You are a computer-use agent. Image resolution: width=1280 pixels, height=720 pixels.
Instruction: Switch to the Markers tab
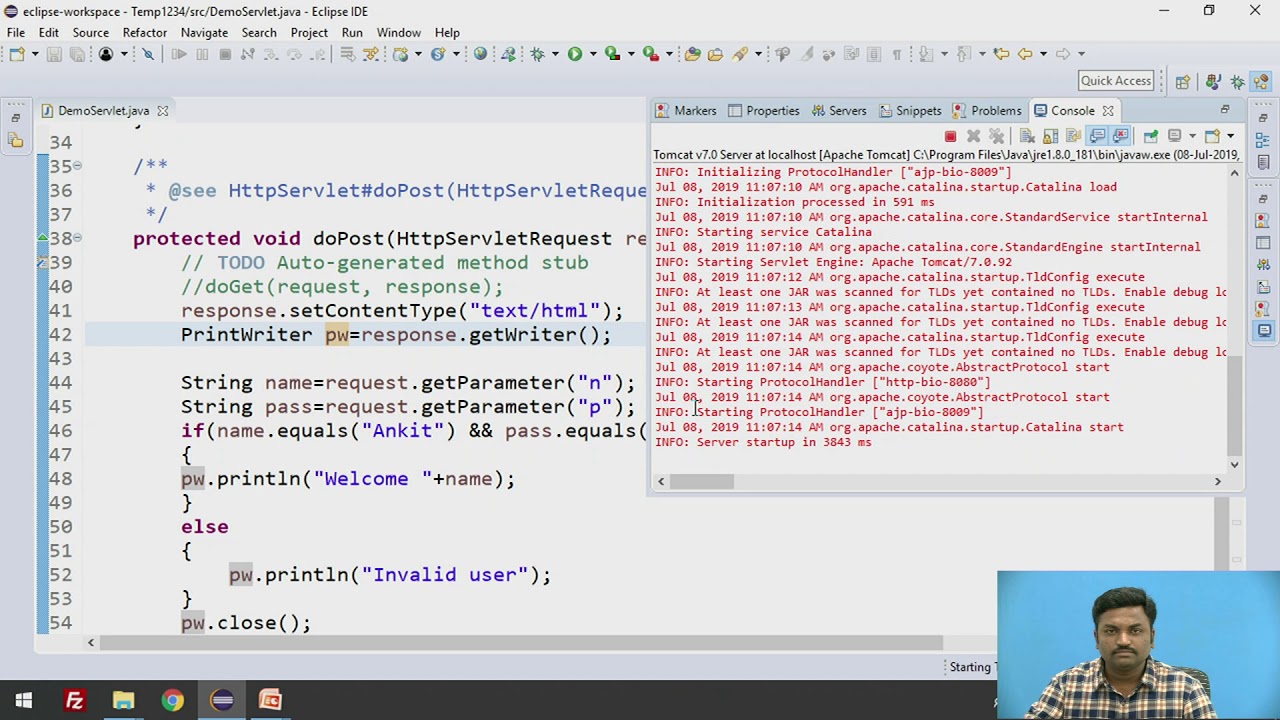click(686, 110)
